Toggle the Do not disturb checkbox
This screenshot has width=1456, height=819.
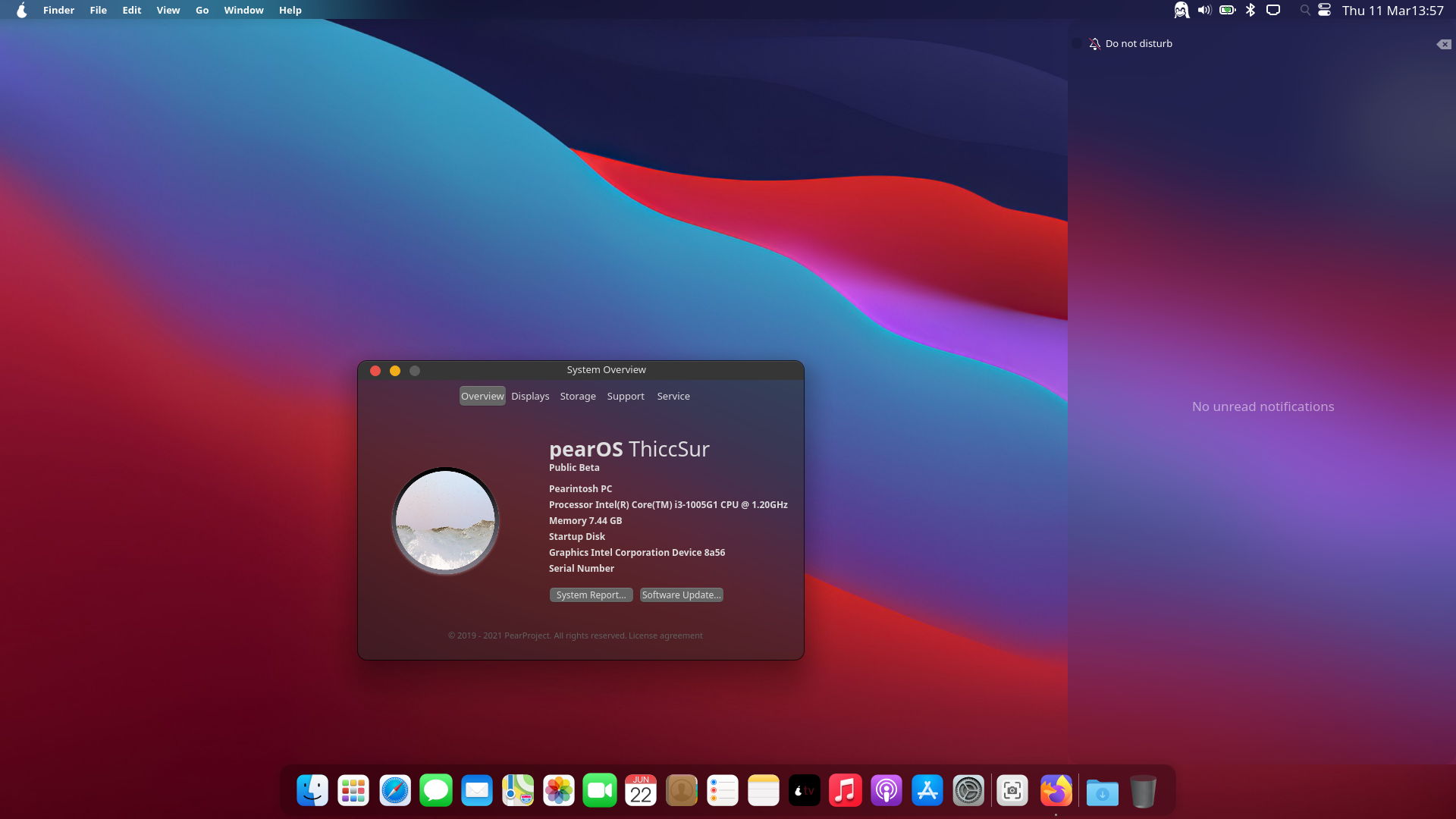tap(1077, 43)
